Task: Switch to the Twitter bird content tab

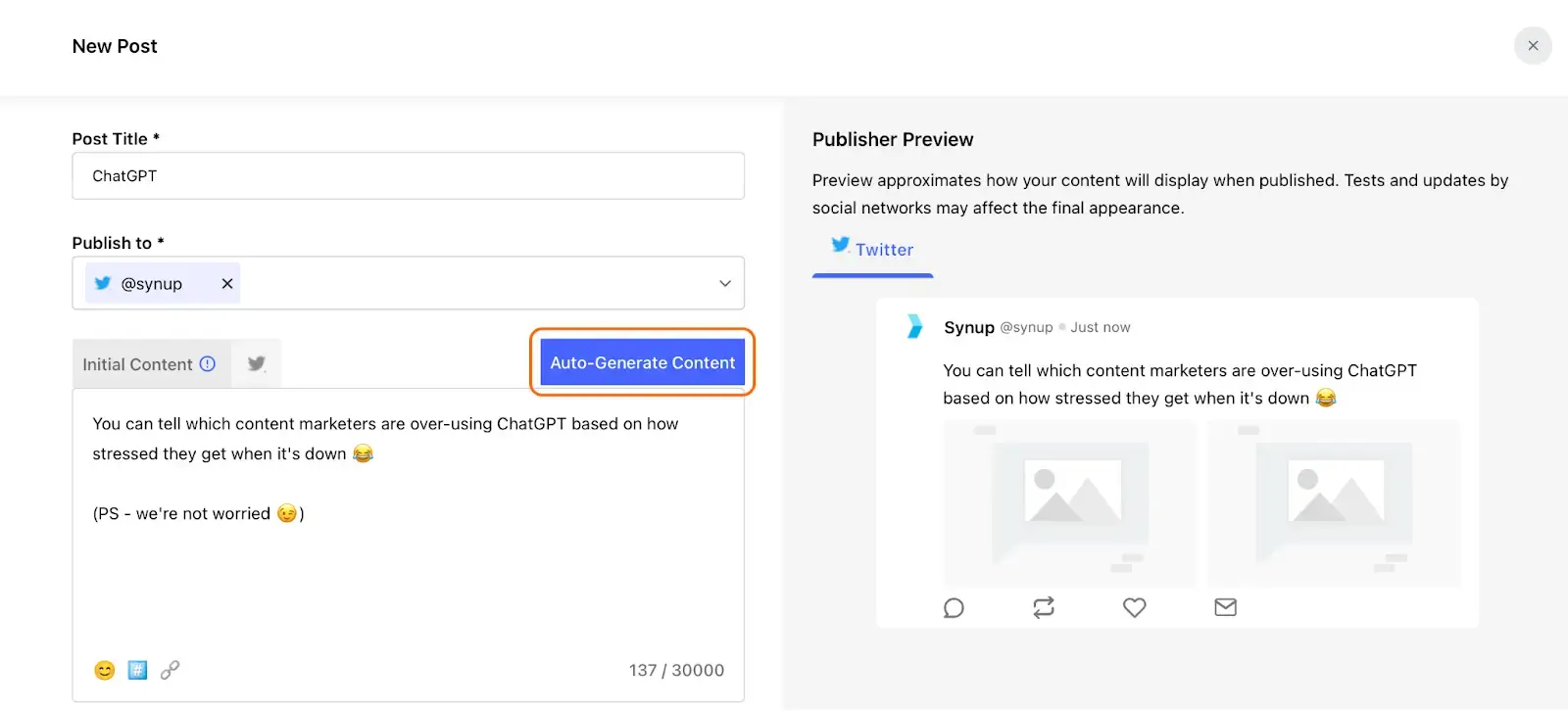Action: (x=257, y=363)
